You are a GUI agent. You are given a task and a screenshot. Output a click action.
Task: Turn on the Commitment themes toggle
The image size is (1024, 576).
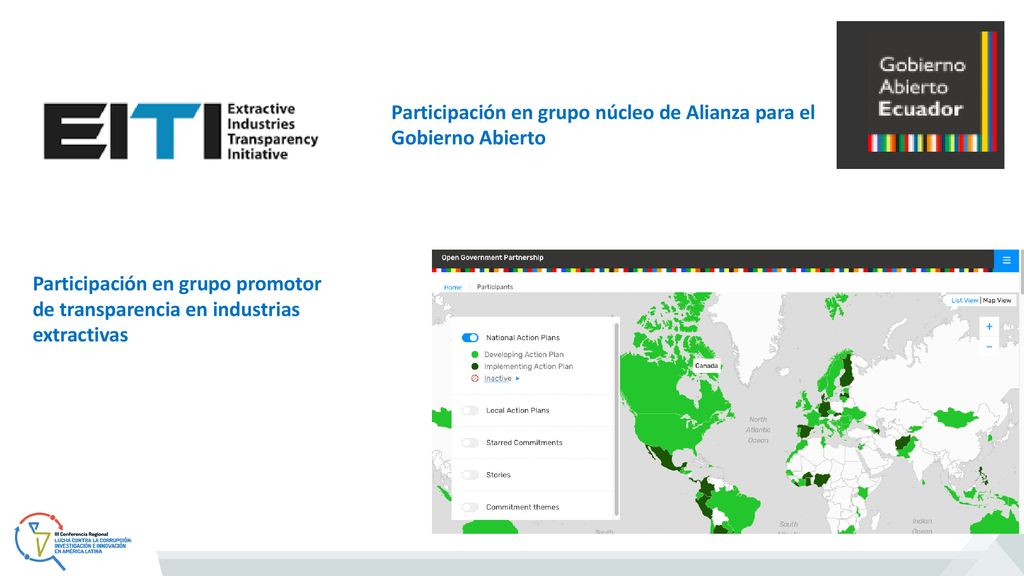coord(470,507)
